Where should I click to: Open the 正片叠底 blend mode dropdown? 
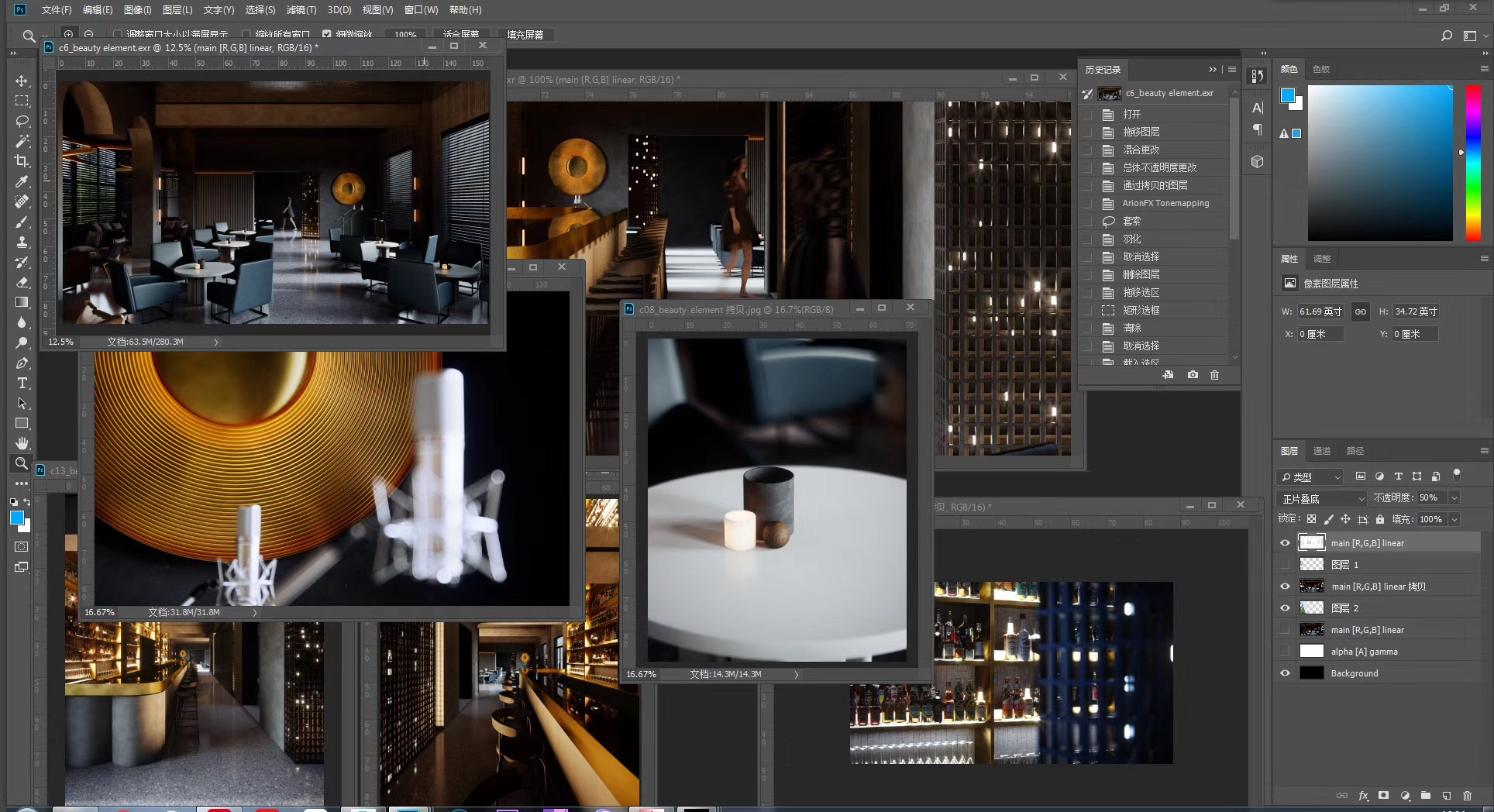click(x=1321, y=498)
